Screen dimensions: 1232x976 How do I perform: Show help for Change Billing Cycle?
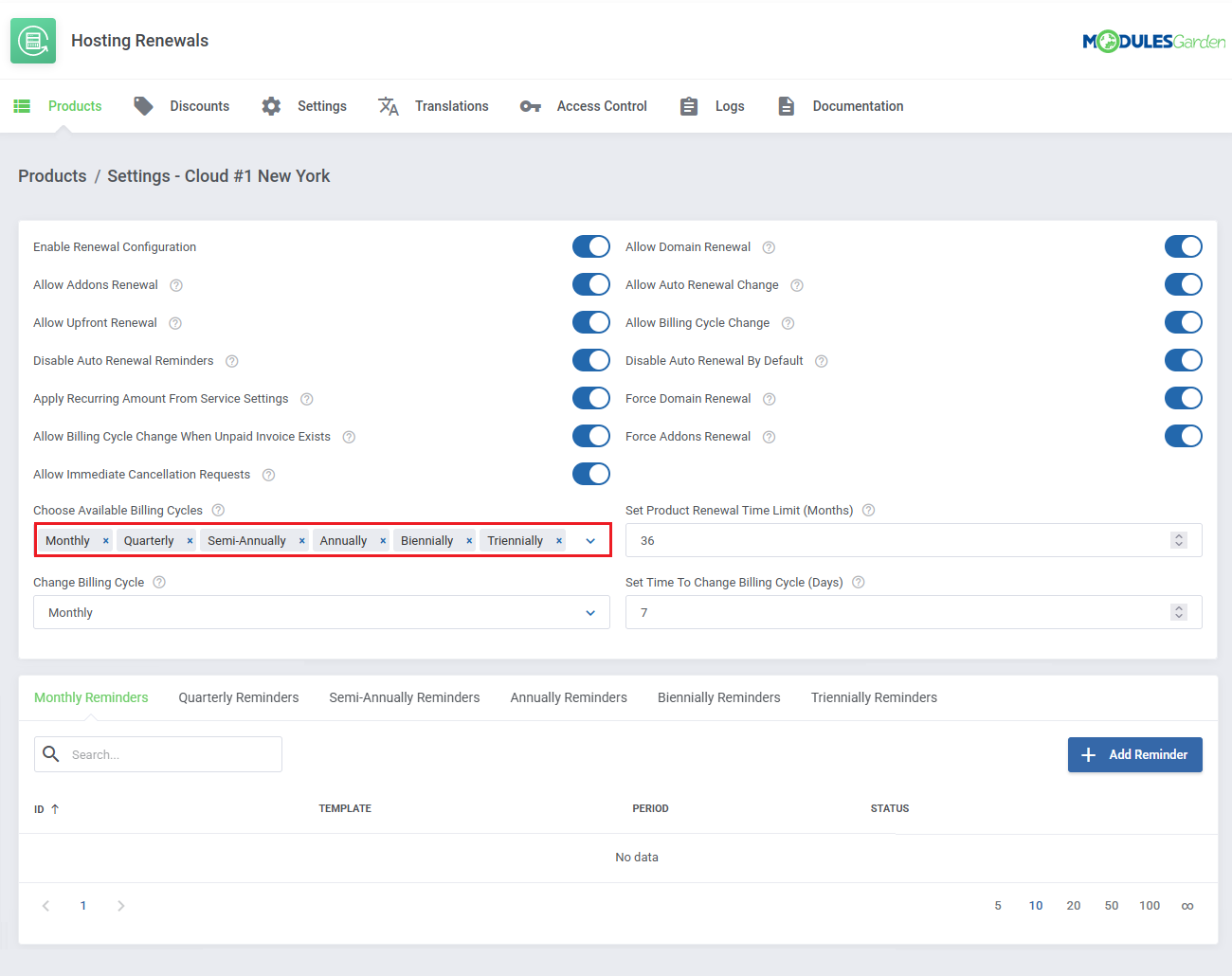(159, 582)
